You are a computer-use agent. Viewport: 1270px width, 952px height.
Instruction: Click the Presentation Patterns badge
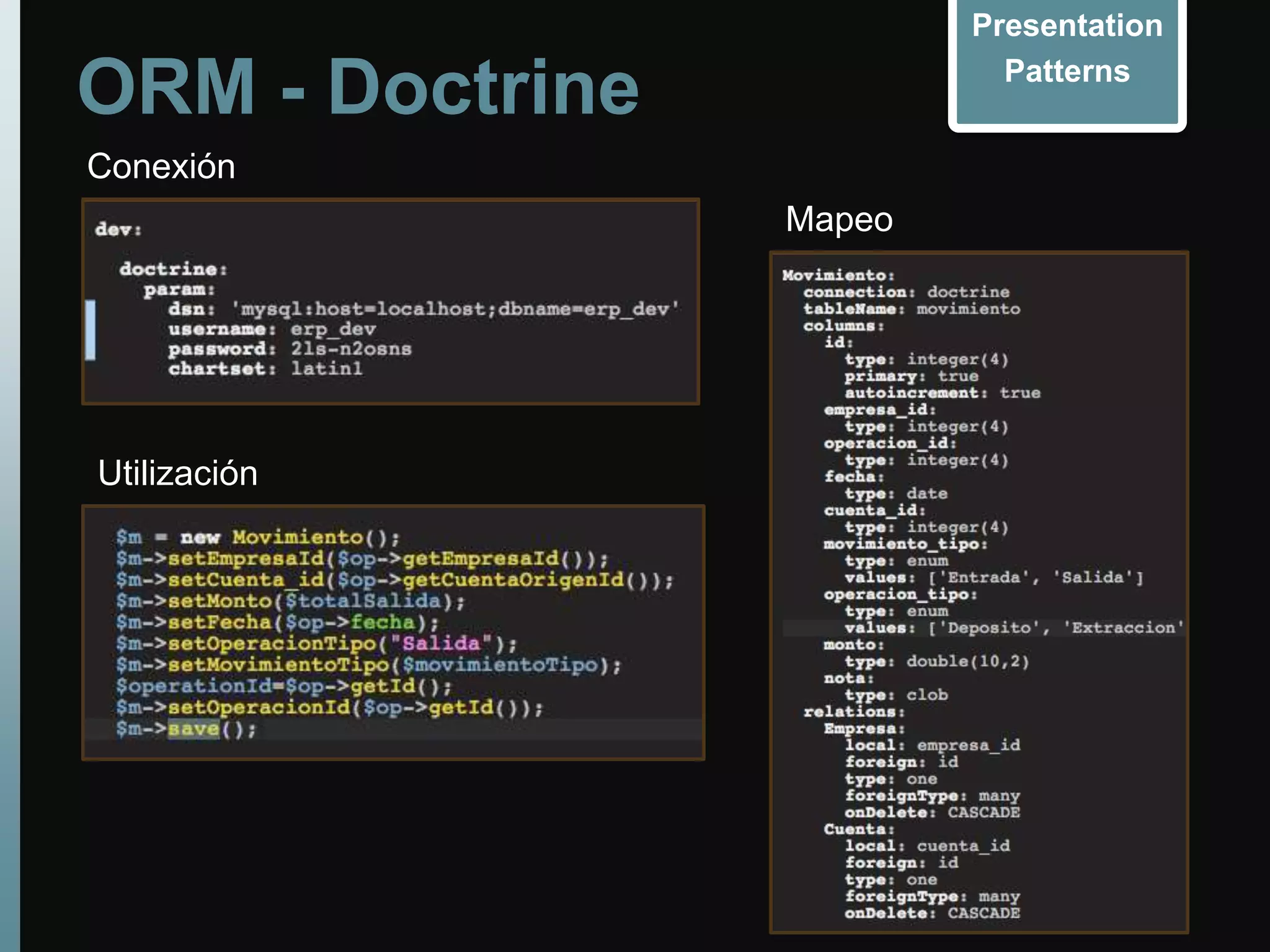(x=1067, y=61)
